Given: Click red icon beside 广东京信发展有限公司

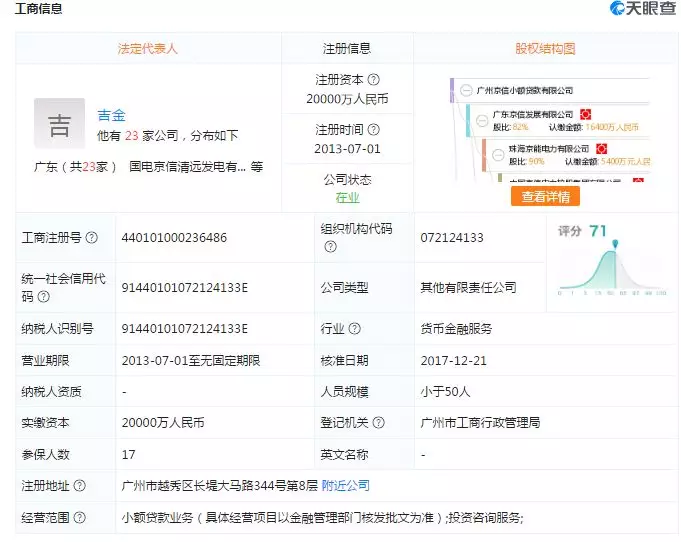Looking at the screenshot, I should pyautogui.click(x=585, y=115).
